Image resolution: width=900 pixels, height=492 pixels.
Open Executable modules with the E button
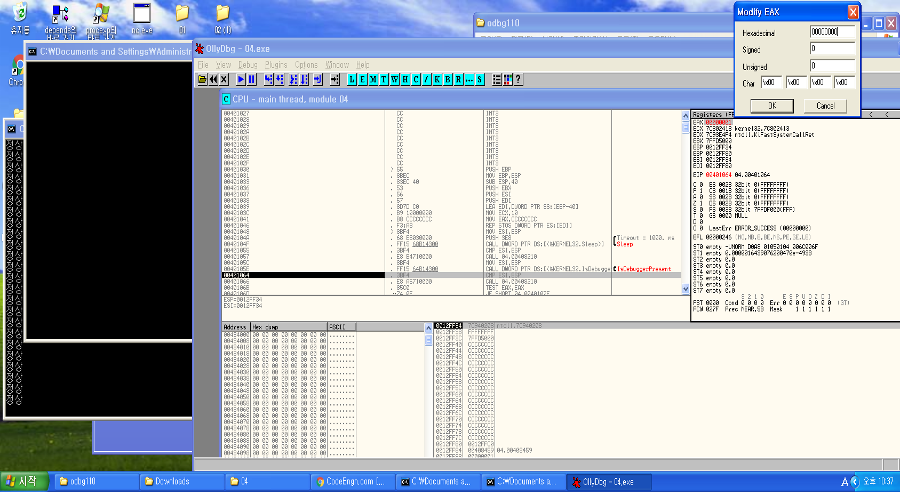coord(363,79)
